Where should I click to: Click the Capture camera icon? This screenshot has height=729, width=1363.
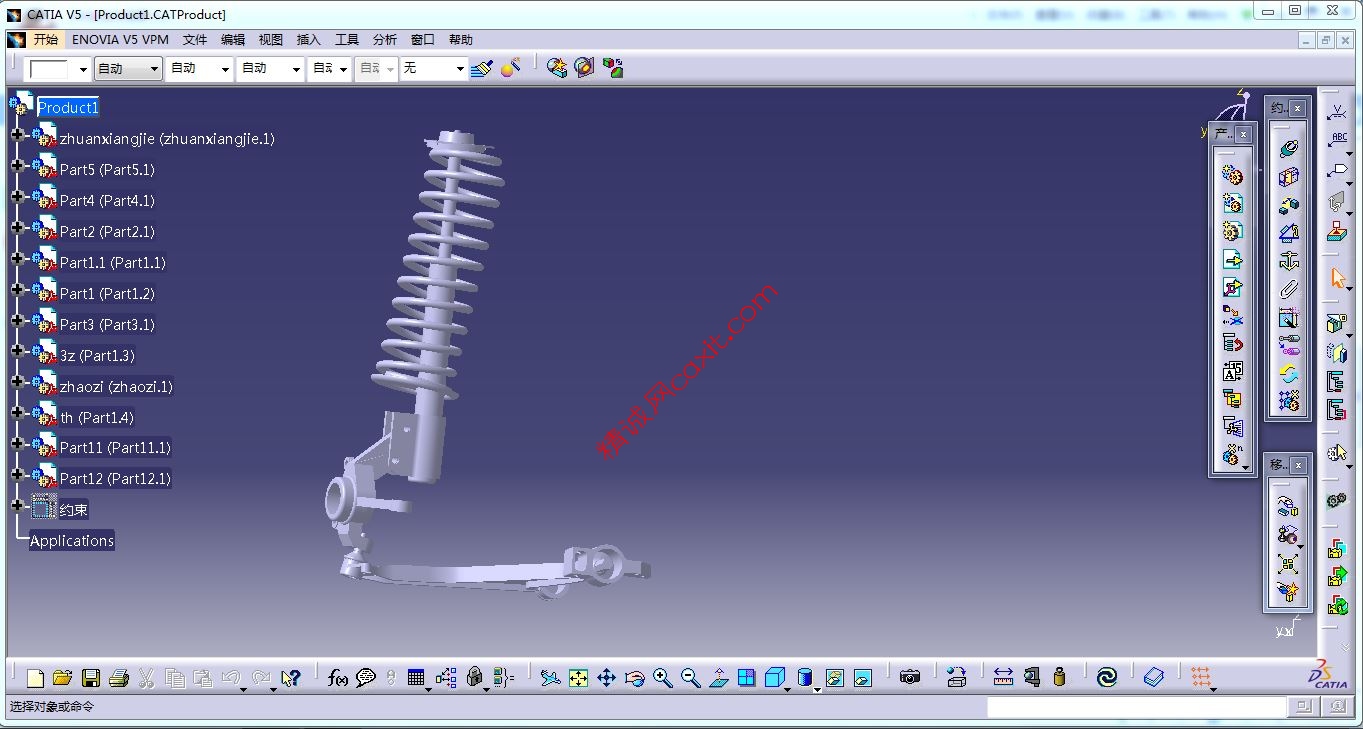(x=909, y=678)
